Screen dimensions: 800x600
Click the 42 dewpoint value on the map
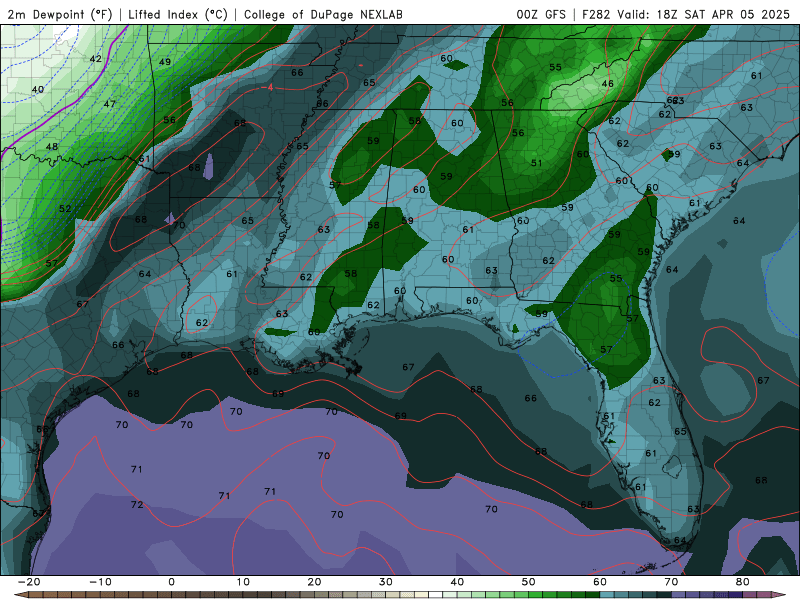95,59
